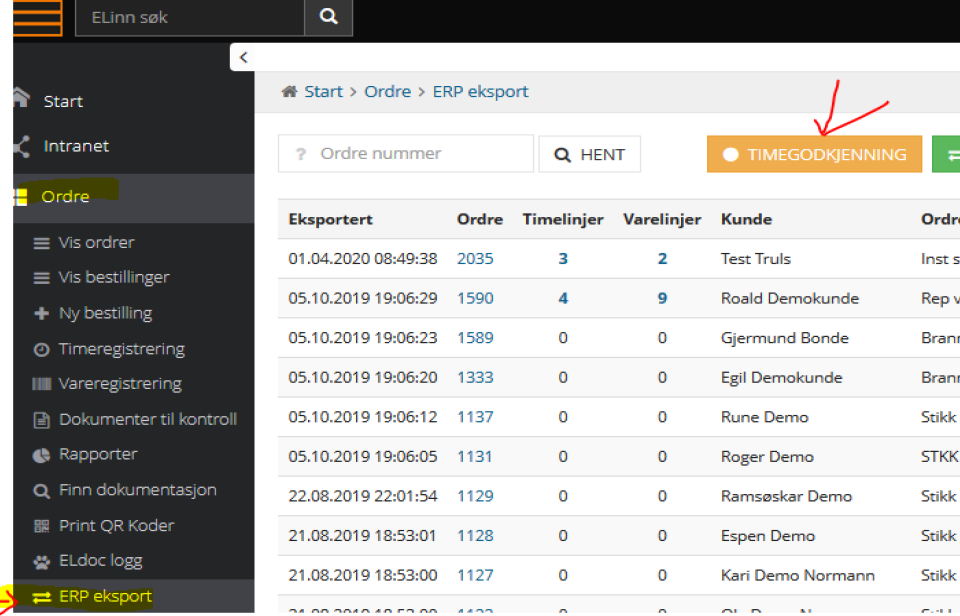Sort by Ordre column header
This screenshot has width=960, height=616.
(x=480, y=219)
